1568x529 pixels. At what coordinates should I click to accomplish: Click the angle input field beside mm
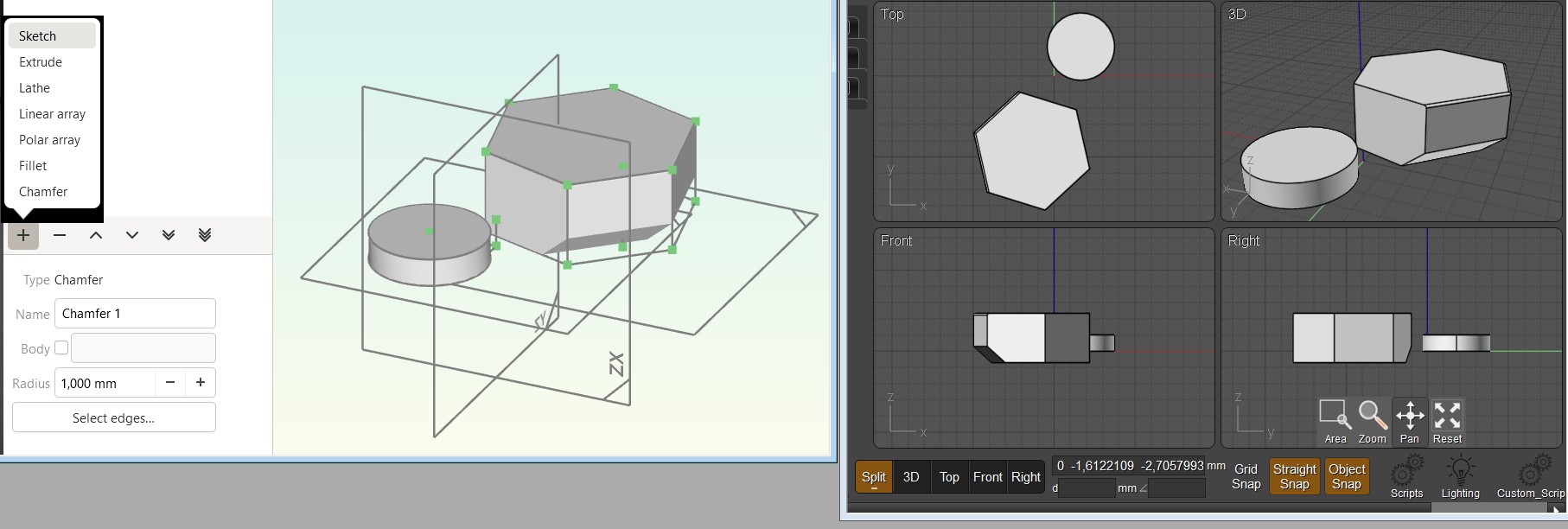(1176, 488)
